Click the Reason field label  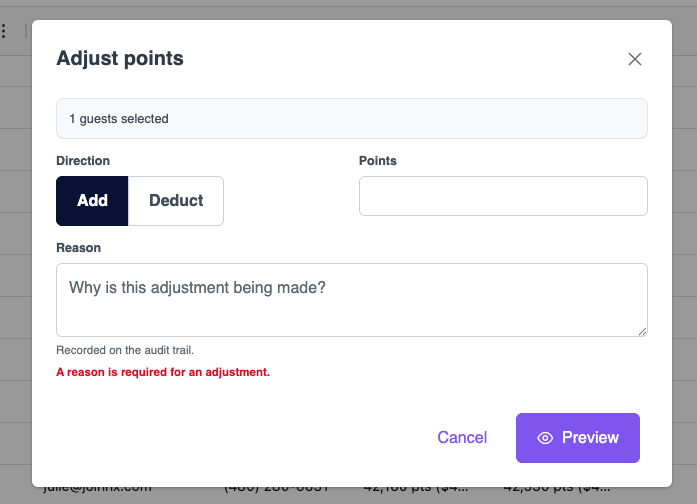pos(79,248)
